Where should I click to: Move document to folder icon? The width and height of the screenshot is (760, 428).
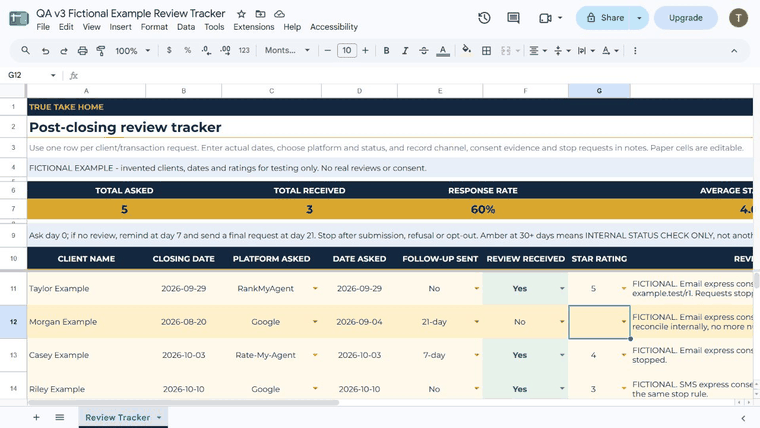pyautogui.click(x=260, y=14)
